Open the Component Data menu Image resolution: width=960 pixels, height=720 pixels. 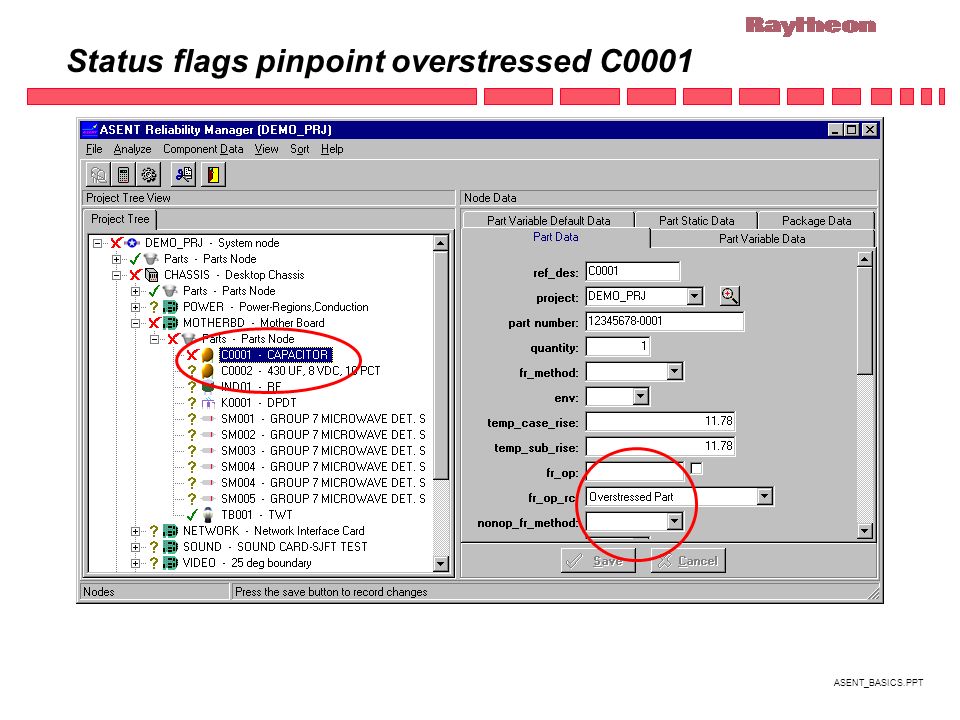pyautogui.click(x=203, y=149)
